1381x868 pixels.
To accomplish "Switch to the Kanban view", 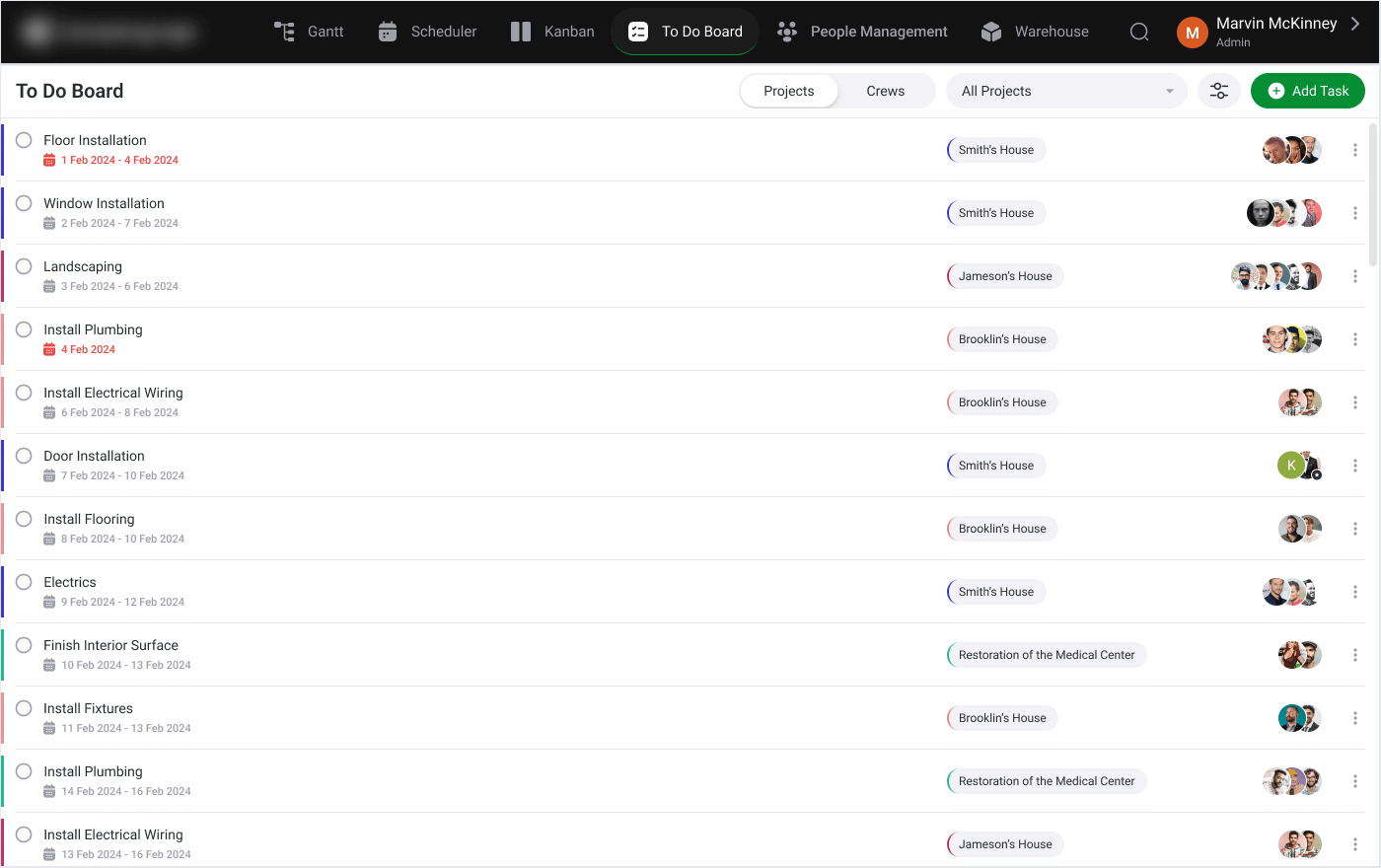I will [552, 32].
